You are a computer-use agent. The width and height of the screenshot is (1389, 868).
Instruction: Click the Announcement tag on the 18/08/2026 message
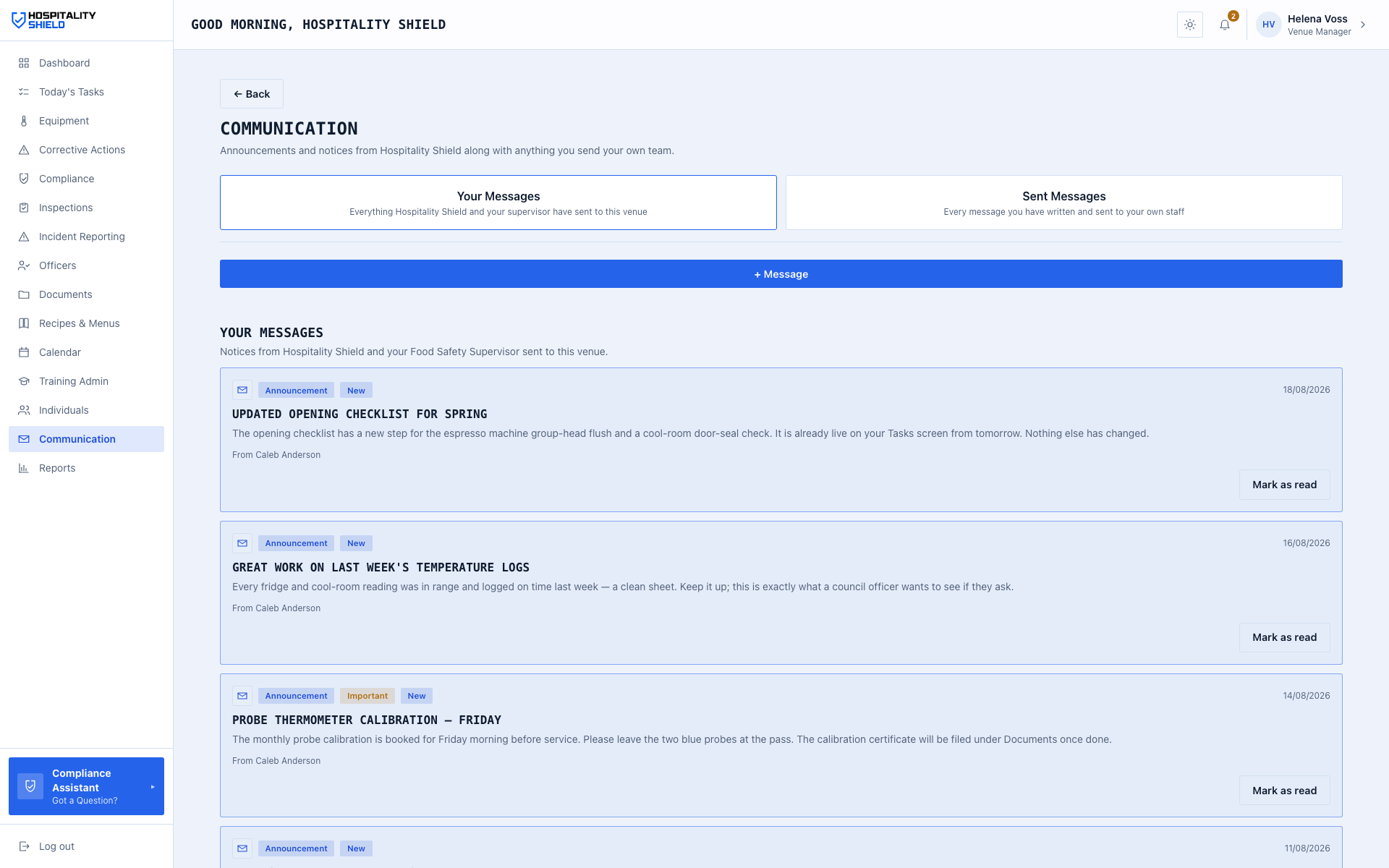(x=296, y=391)
